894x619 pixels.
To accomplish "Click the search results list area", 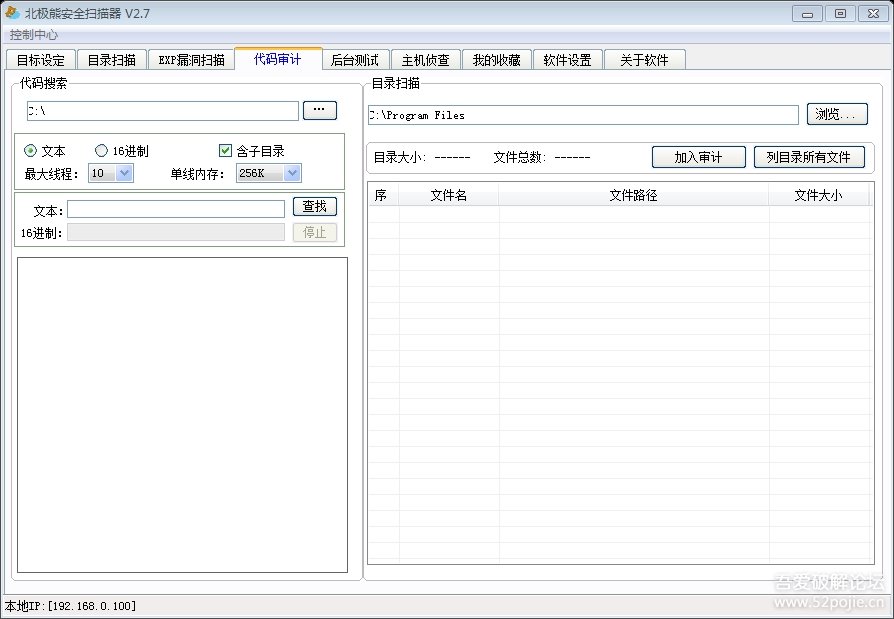I will point(182,415).
